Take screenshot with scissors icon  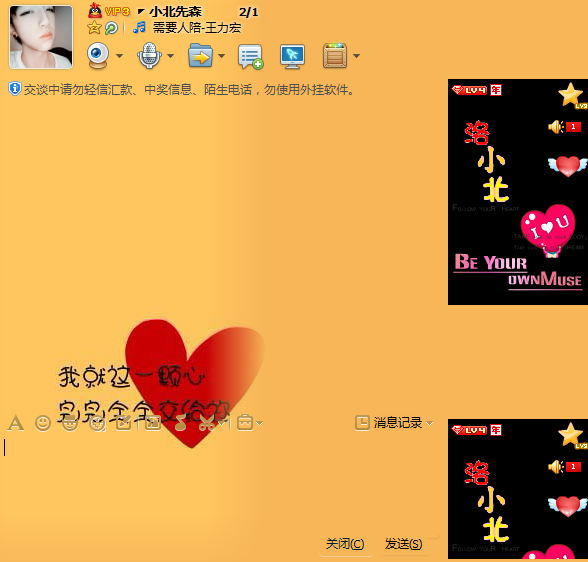pos(207,423)
